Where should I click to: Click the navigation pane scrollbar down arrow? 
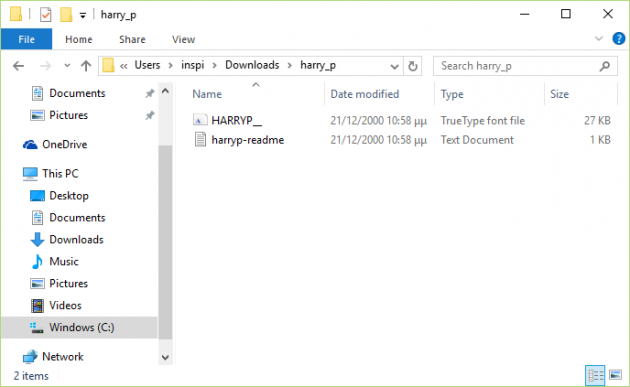165,357
